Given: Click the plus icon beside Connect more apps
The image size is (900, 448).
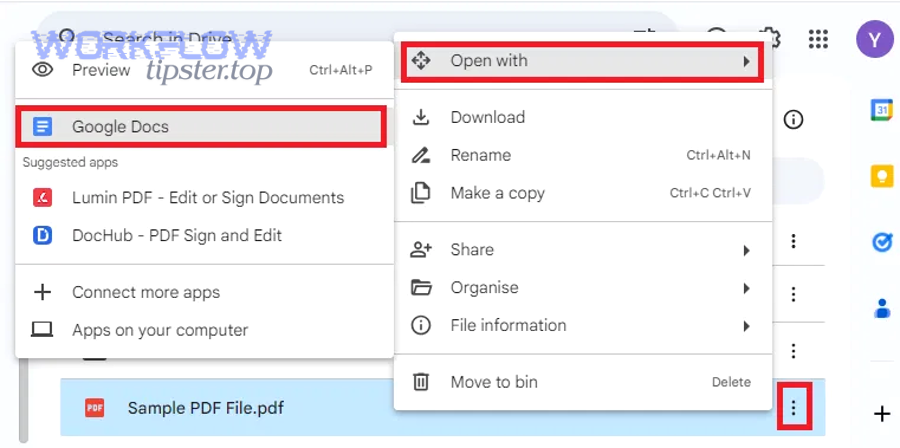Looking at the screenshot, I should pos(42,292).
